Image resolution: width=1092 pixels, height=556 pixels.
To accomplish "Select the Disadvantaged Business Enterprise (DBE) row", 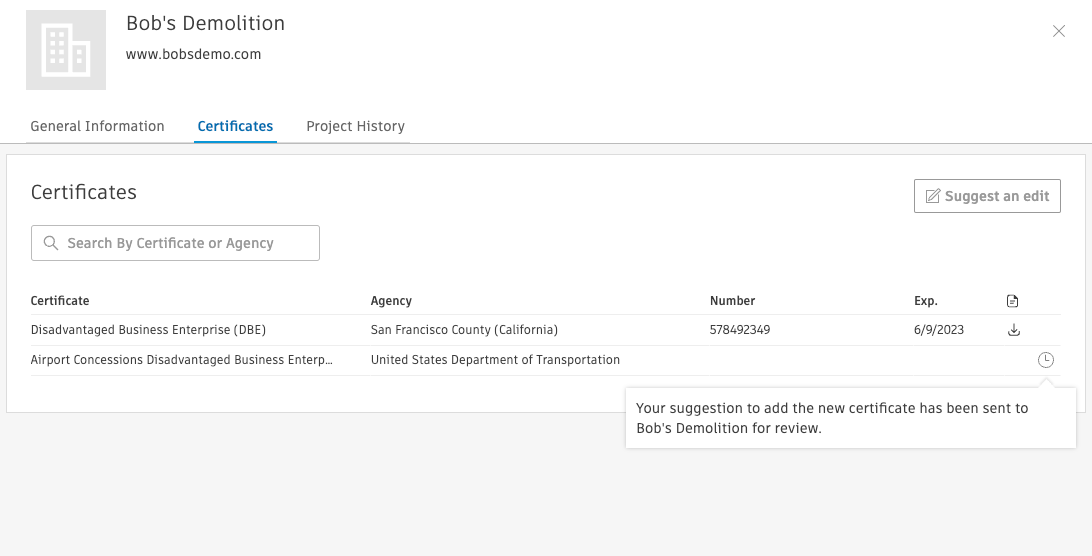I will pos(148,330).
